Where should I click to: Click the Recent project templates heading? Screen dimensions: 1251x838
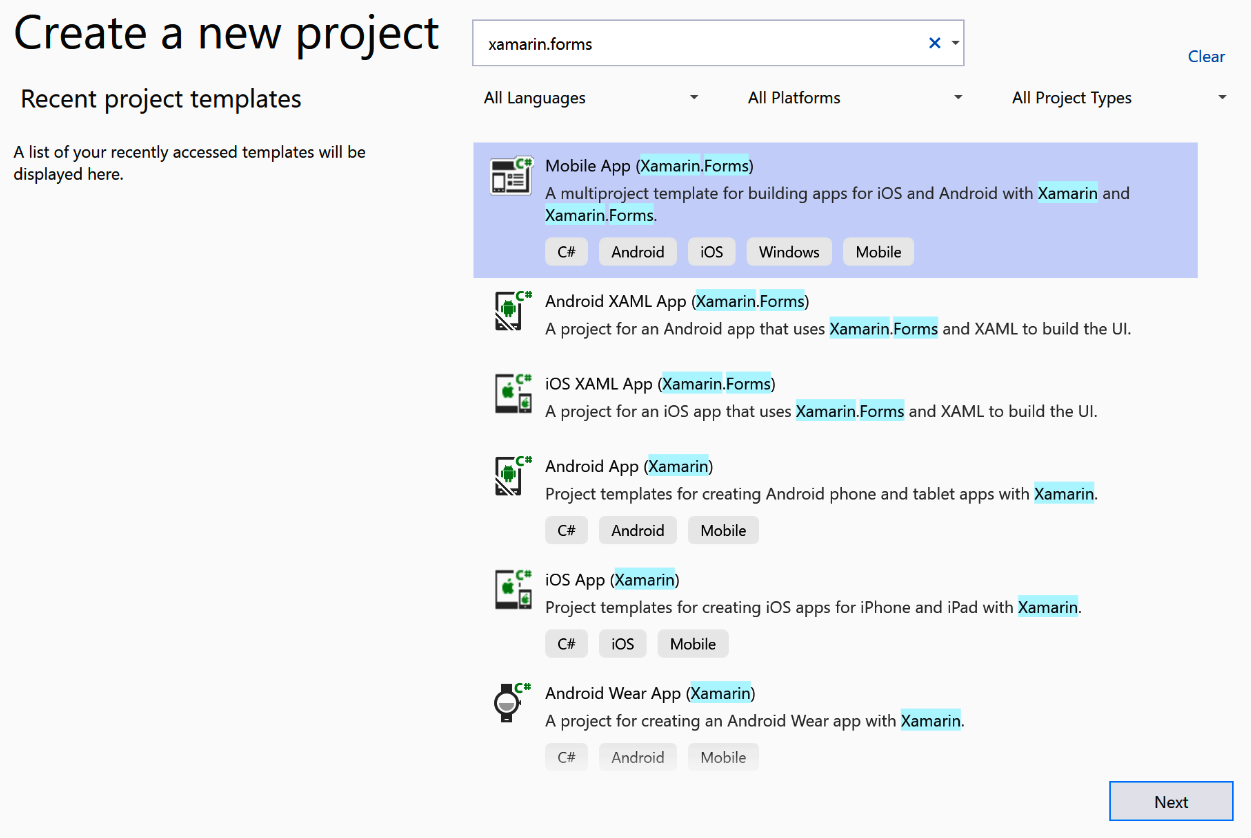pos(161,99)
